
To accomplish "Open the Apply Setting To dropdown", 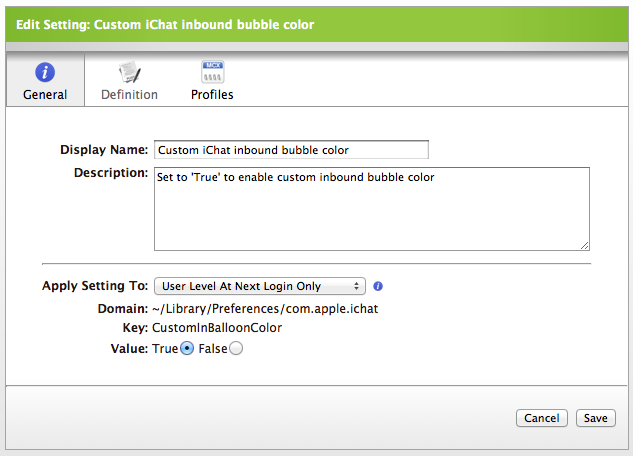I will point(260,286).
